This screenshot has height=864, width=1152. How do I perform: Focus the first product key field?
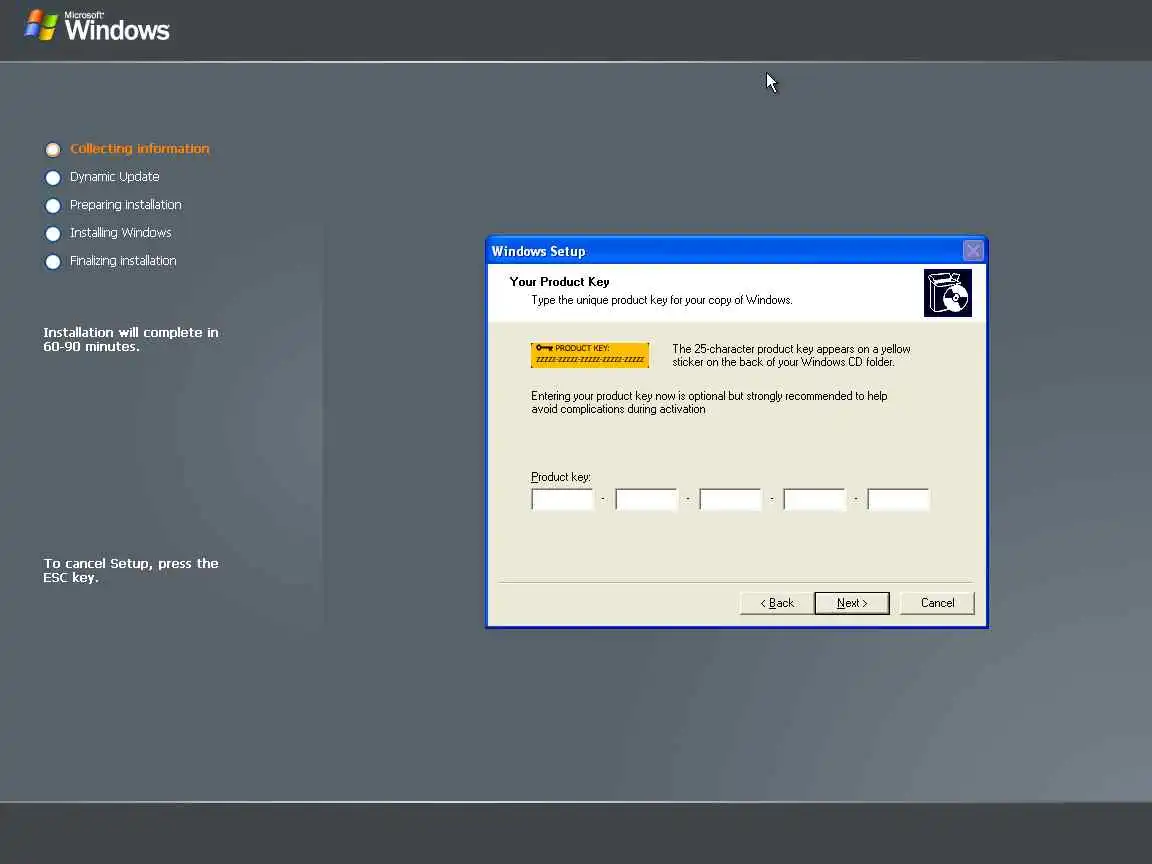click(562, 499)
